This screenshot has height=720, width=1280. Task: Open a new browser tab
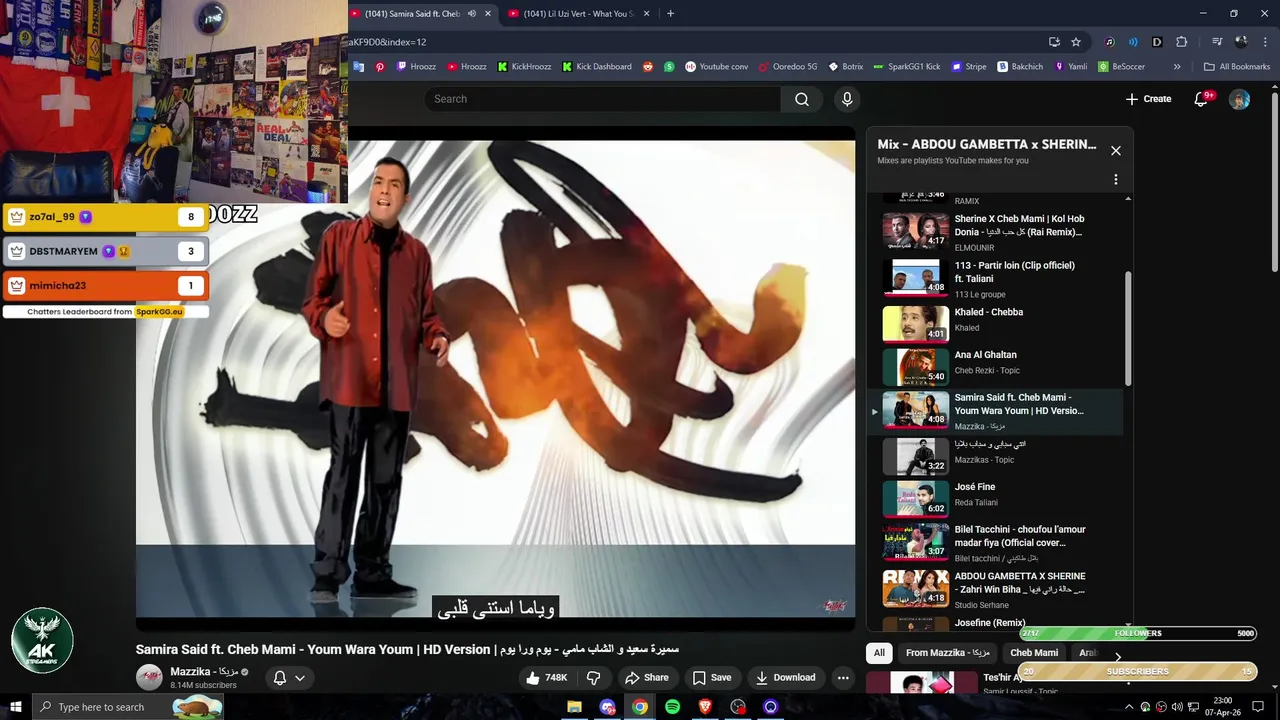[x=670, y=14]
